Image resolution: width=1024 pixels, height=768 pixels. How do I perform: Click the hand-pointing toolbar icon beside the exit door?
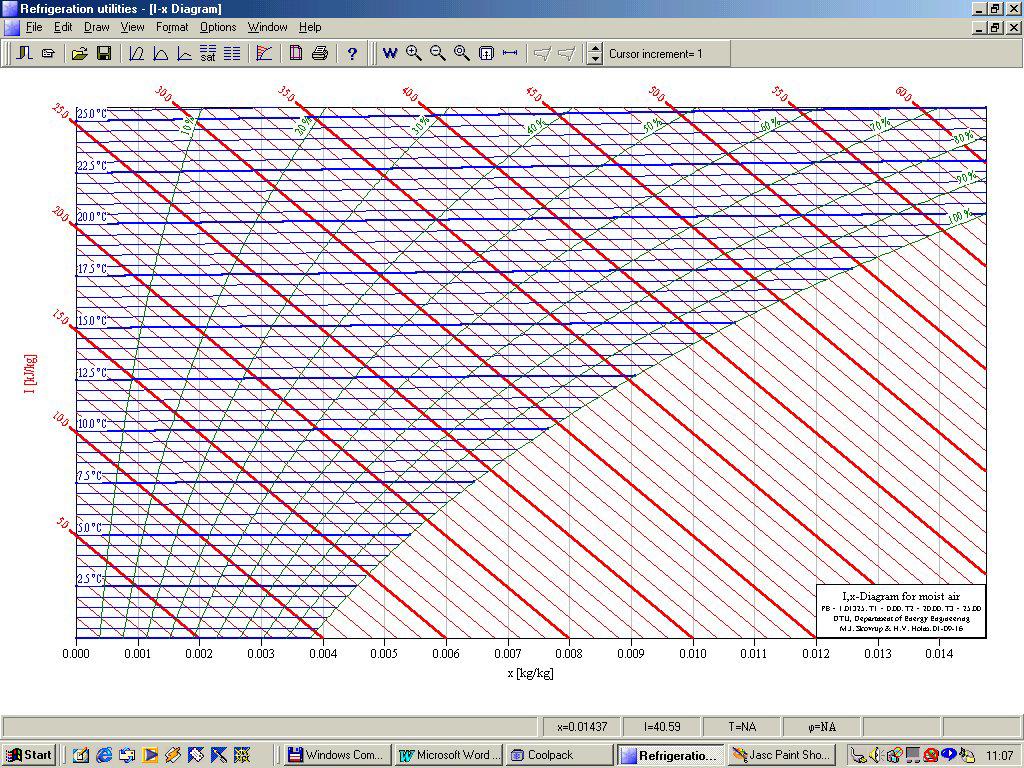48,54
